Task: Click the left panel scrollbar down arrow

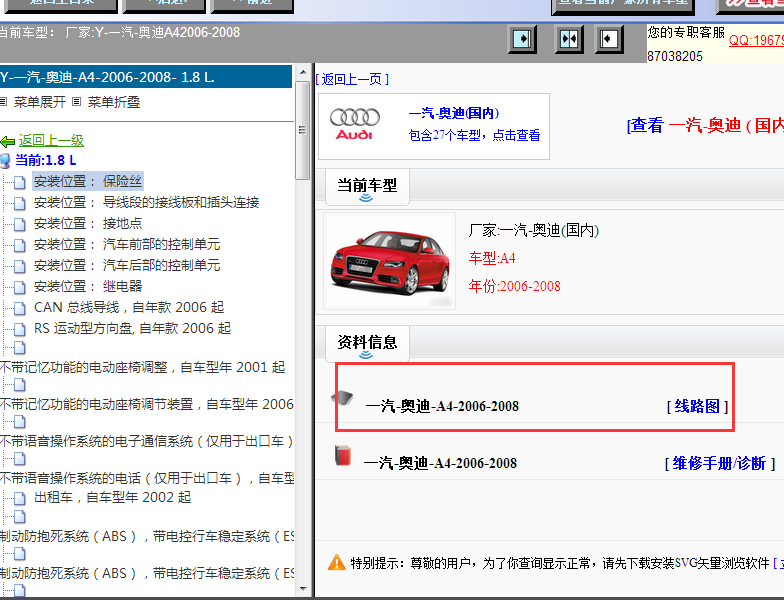Action: click(x=302, y=589)
